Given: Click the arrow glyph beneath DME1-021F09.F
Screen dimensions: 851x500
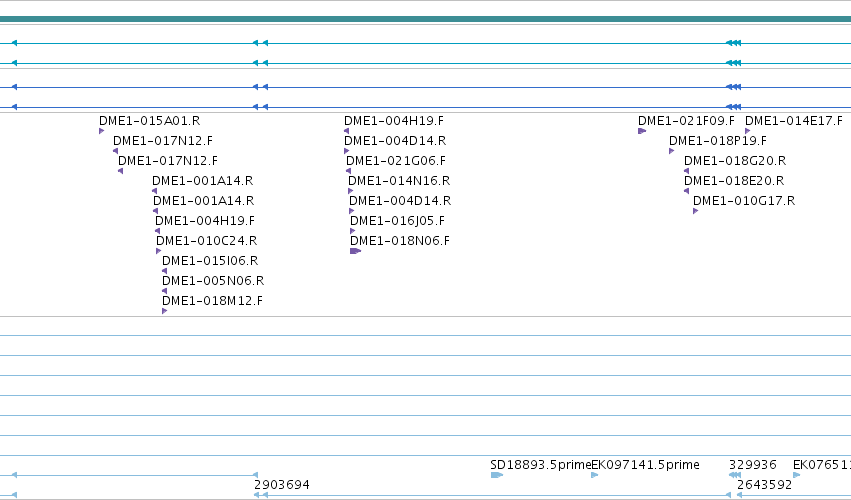Looking at the screenshot, I should (642, 131).
